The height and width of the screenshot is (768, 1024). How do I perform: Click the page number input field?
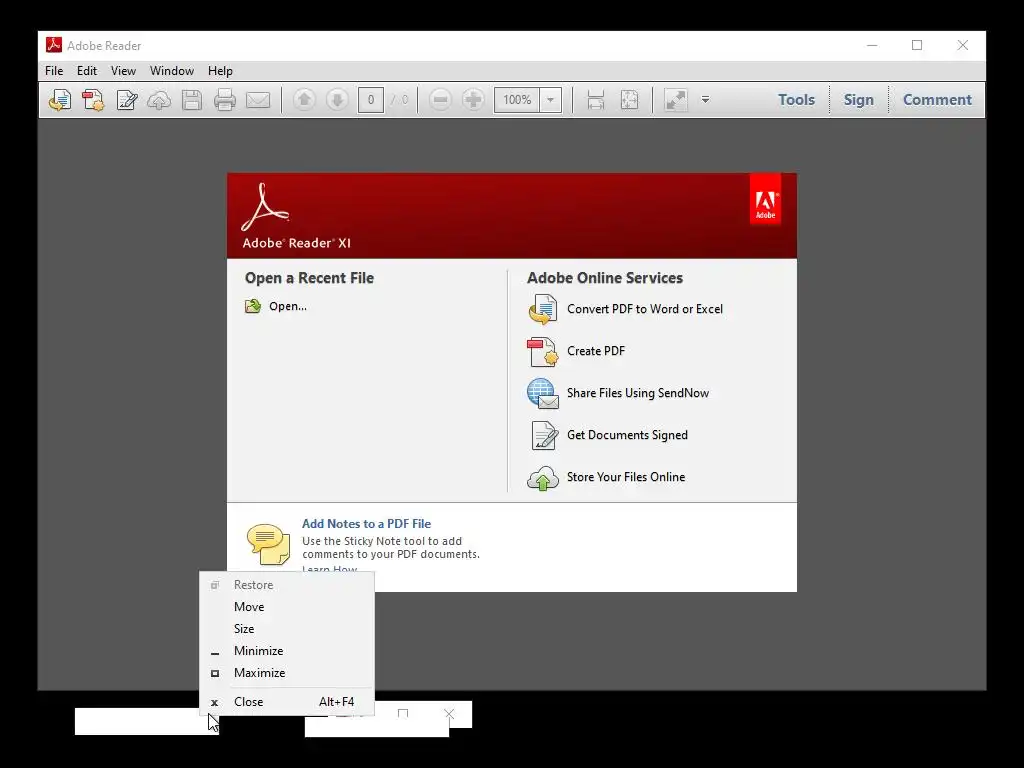coord(371,100)
